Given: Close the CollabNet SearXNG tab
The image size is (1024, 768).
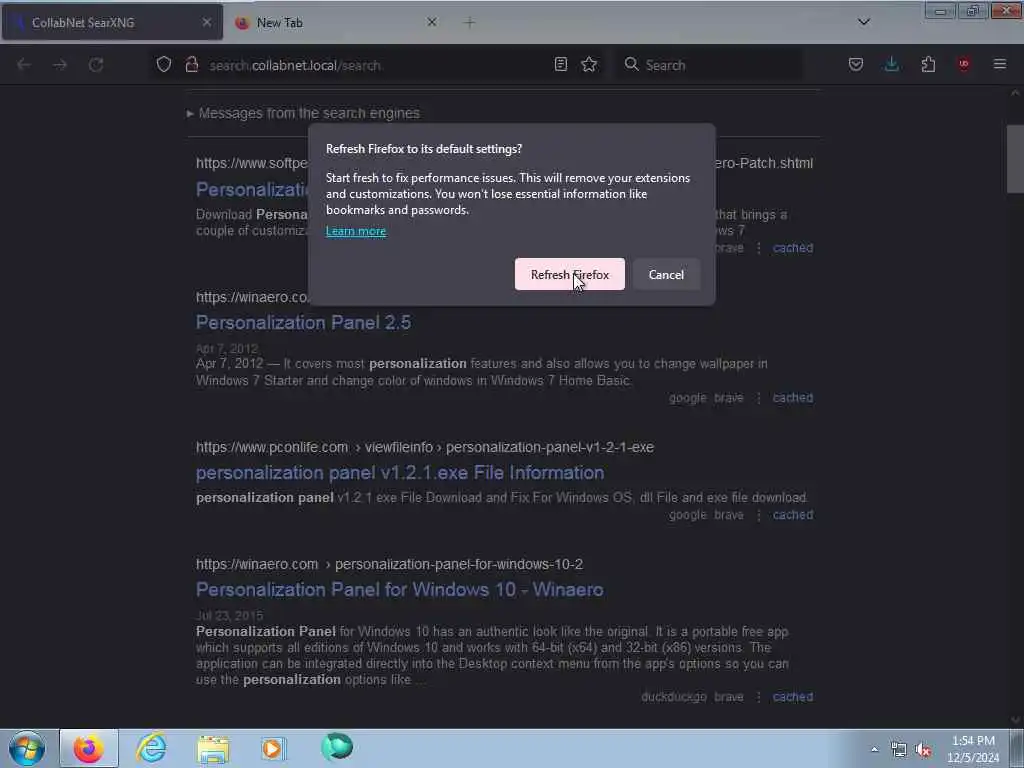Looking at the screenshot, I should (x=206, y=22).
